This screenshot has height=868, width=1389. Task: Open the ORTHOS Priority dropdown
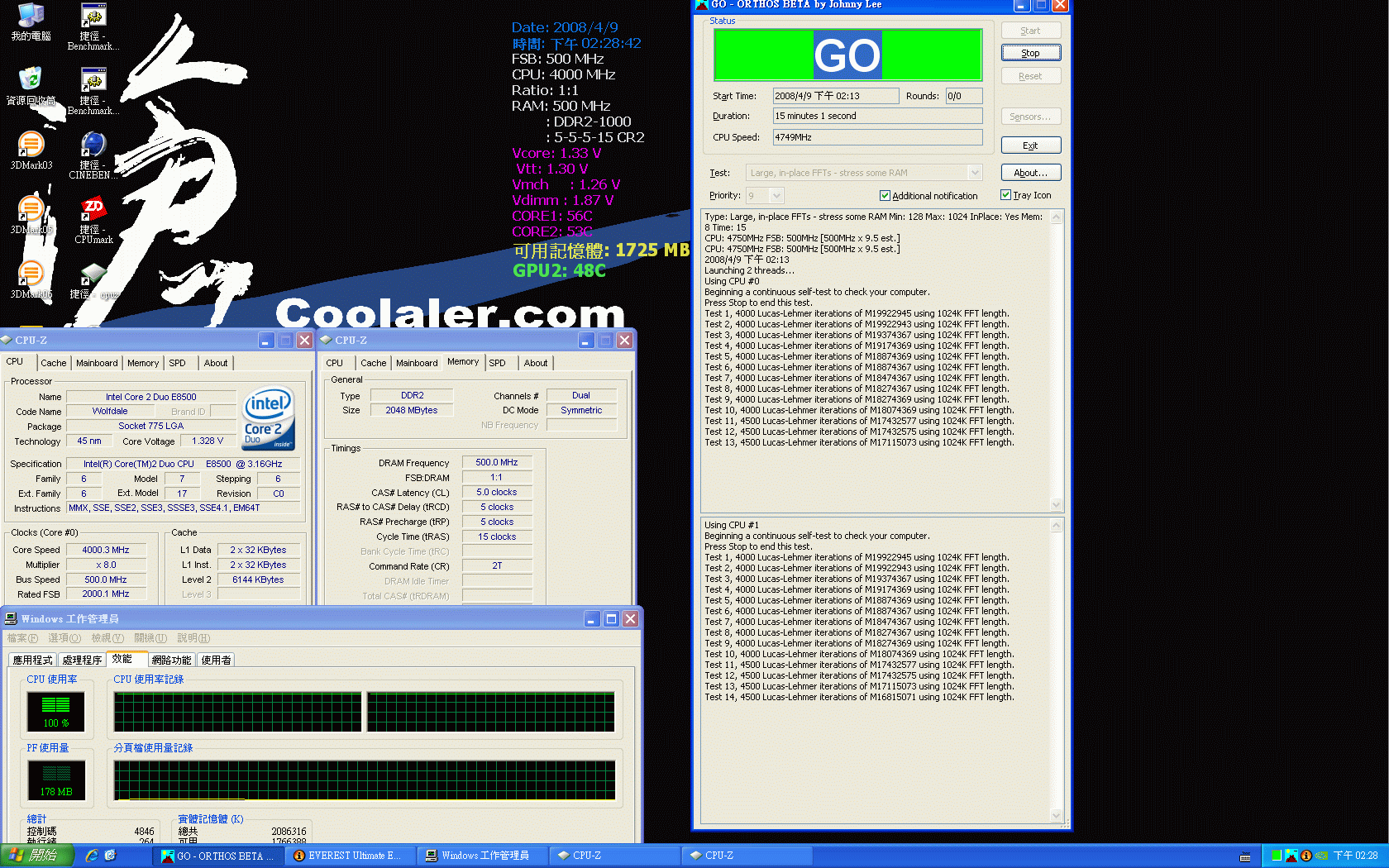coord(776,196)
